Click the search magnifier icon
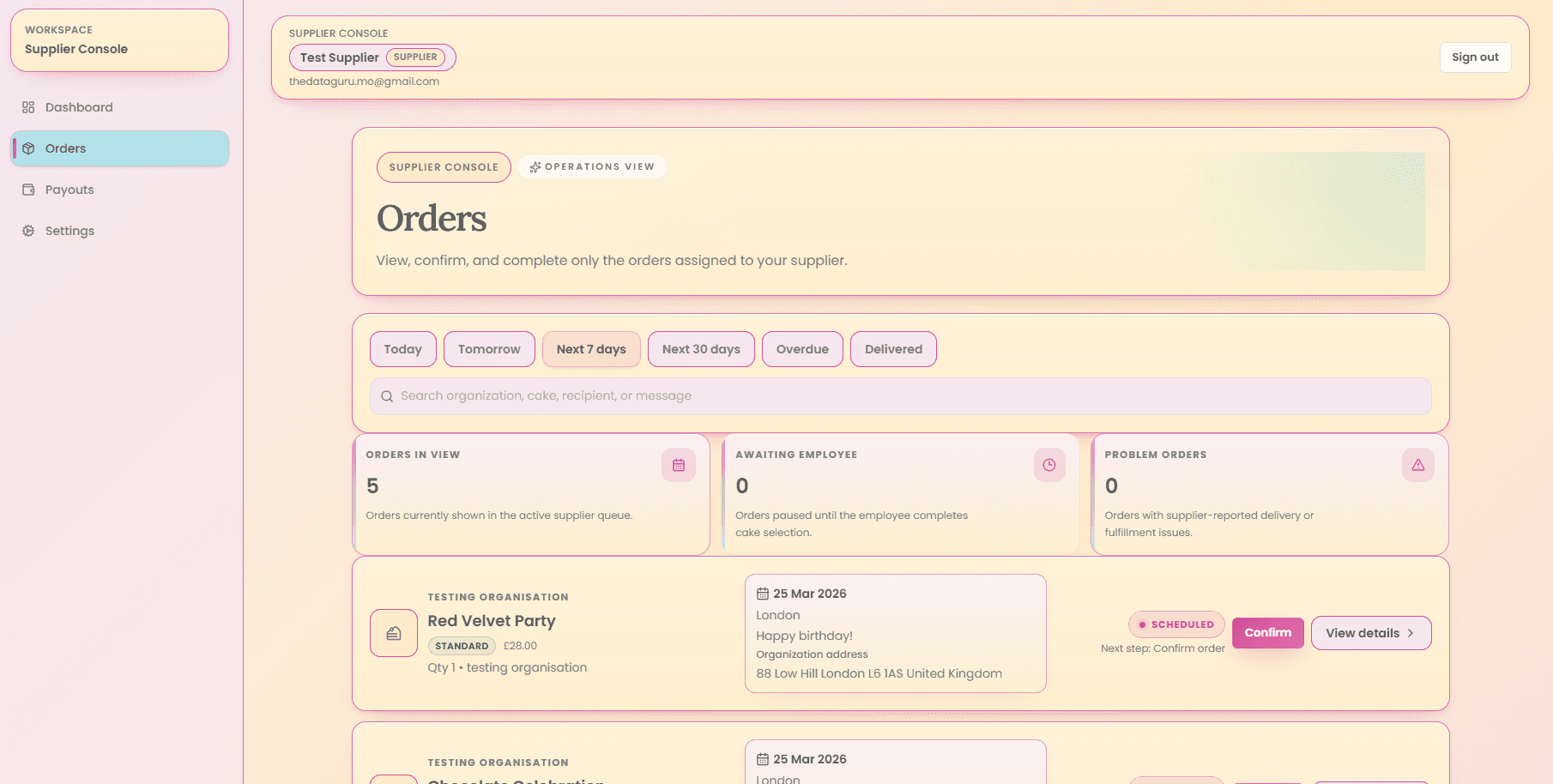The height and width of the screenshot is (784, 1553). [x=387, y=396]
